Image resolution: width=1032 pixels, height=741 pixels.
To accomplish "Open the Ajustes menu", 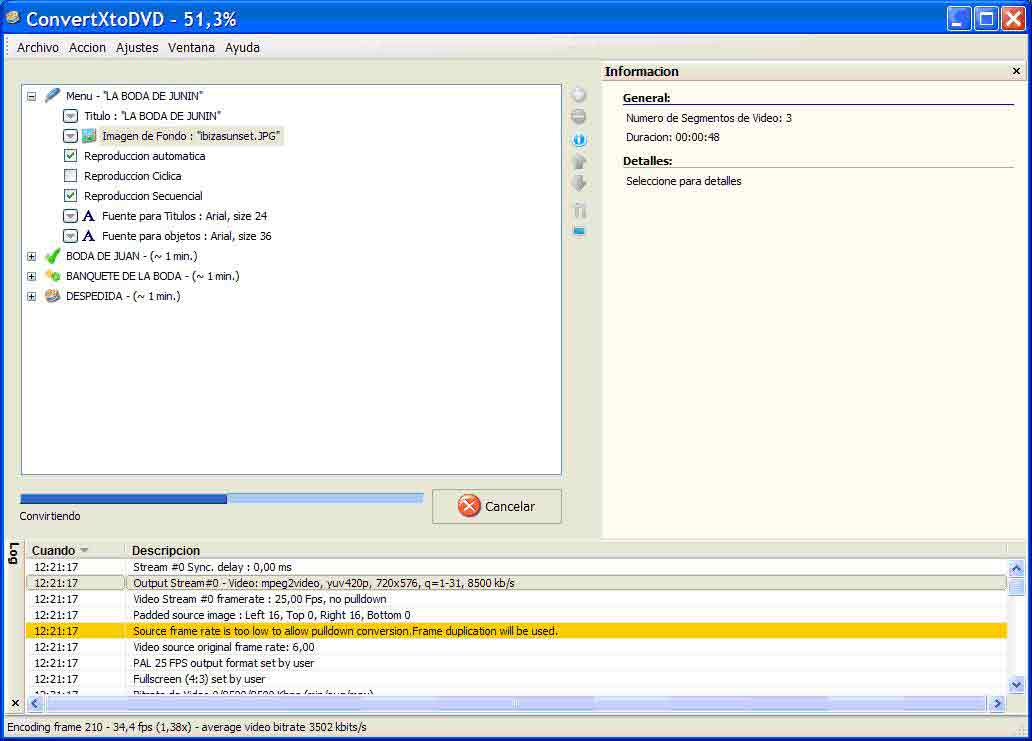I will pyautogui.click(x=137, y=47).
